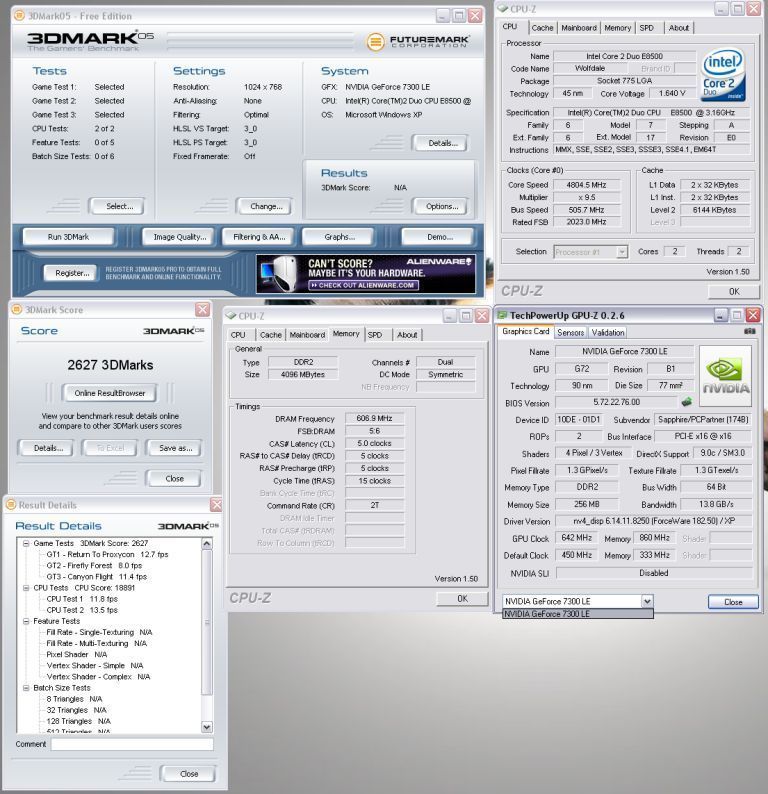
Task: Click Details in 3DMark Score window
Action: click(x=48, y=448)
